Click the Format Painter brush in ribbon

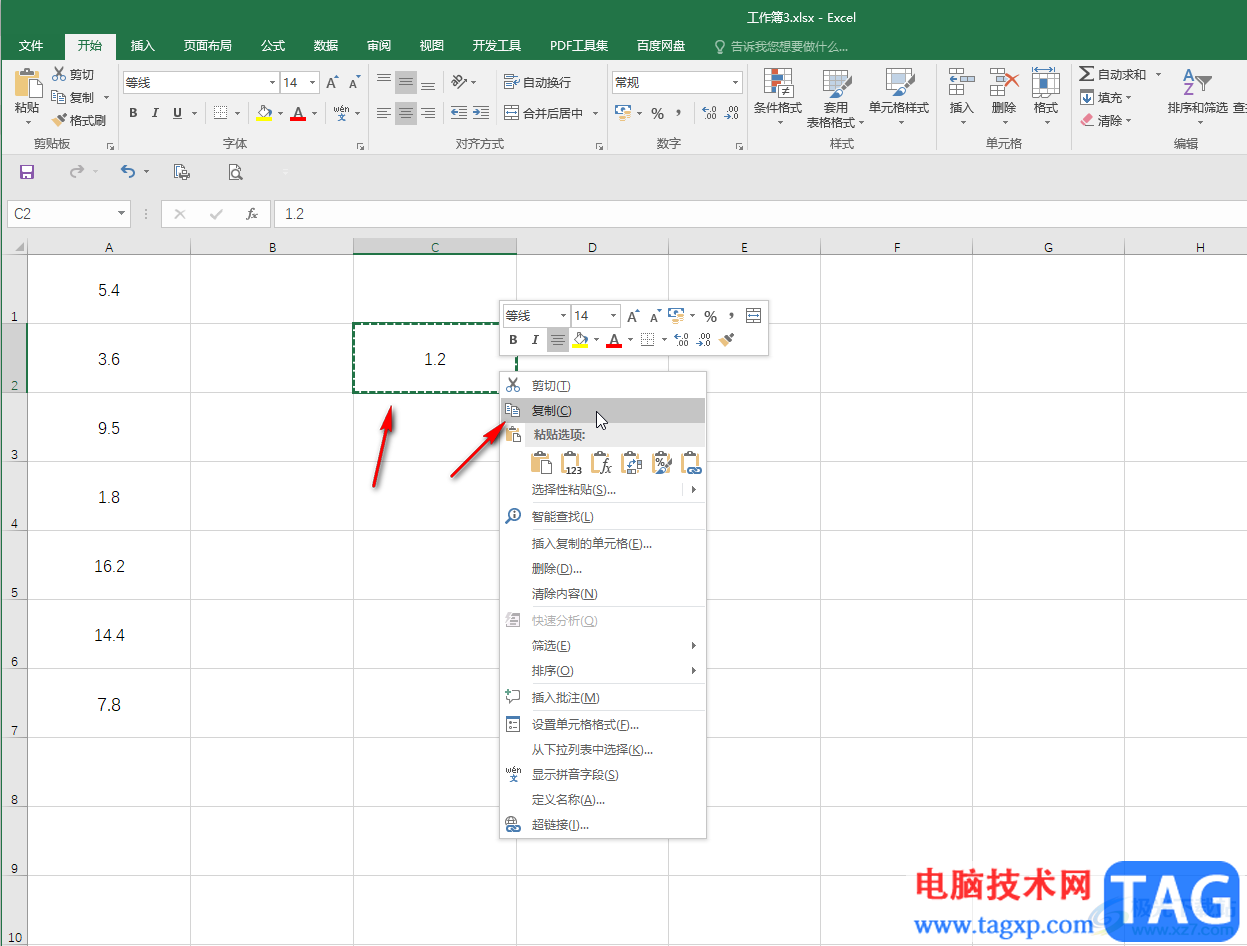(x=78, y=120)
